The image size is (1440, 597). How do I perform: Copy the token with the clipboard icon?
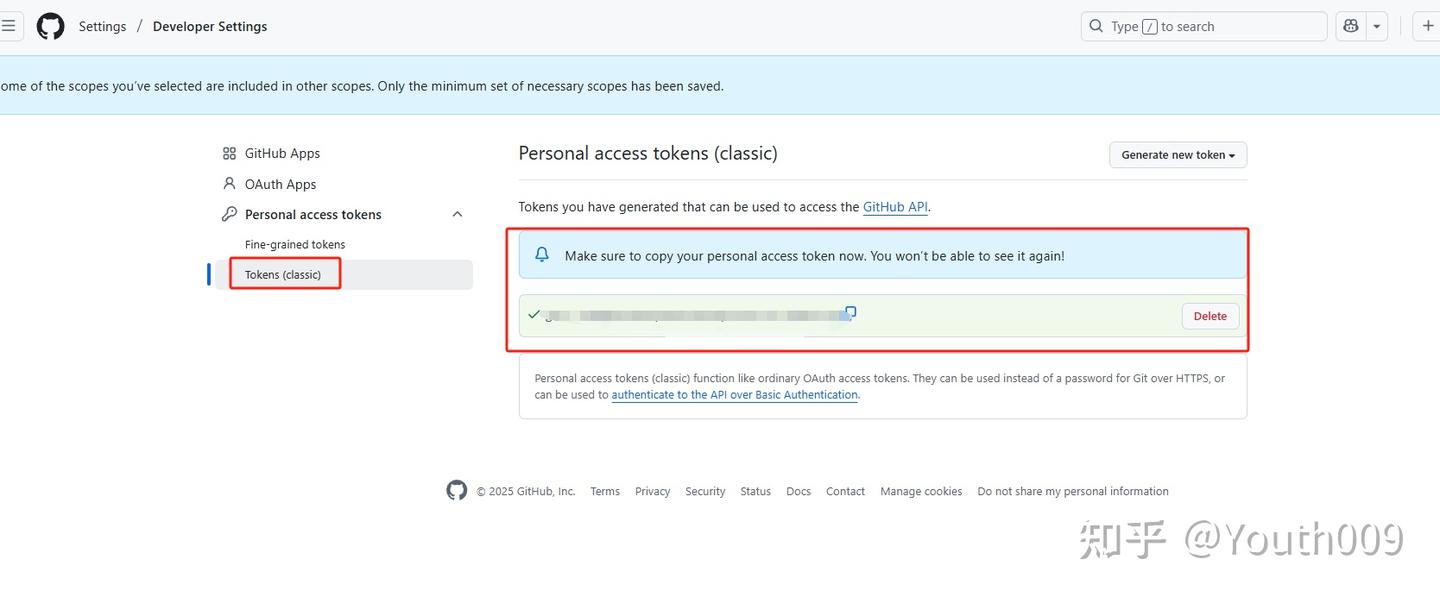(x=851, y=312)
